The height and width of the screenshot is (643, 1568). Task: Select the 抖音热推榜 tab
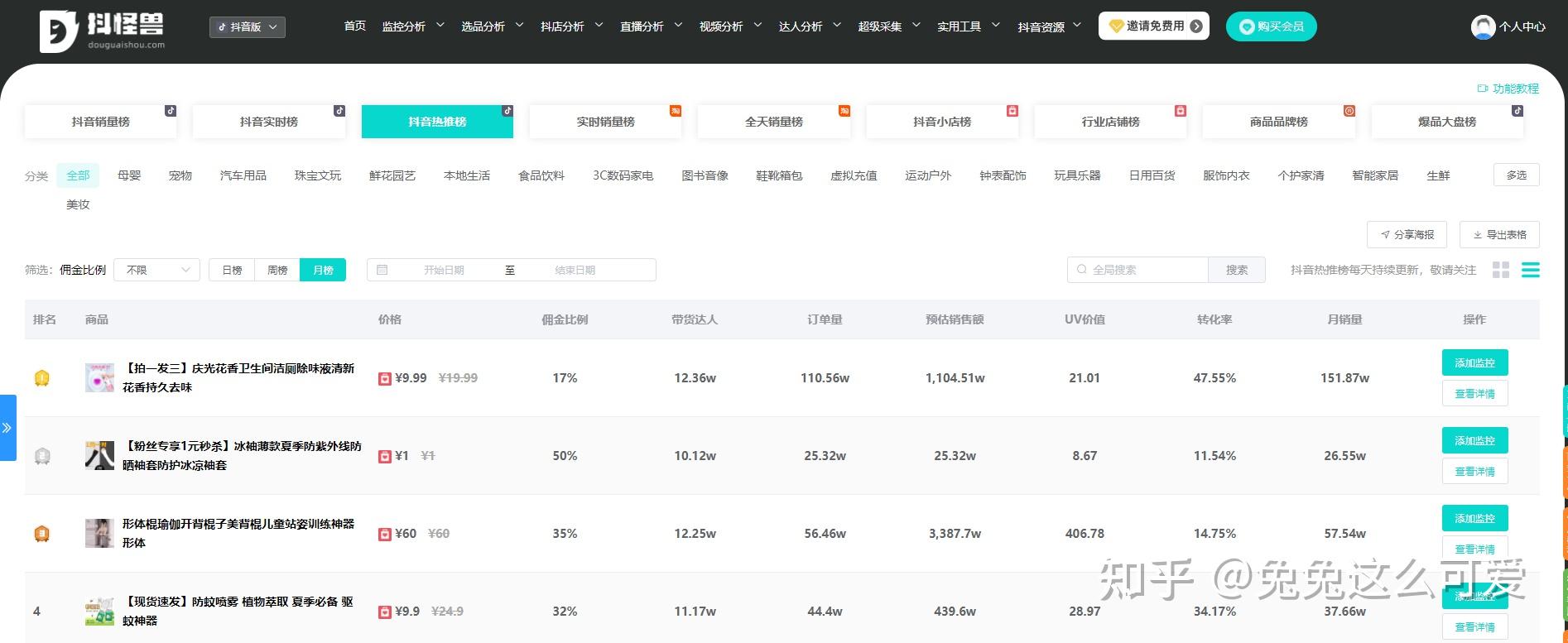tap(437, 122)
